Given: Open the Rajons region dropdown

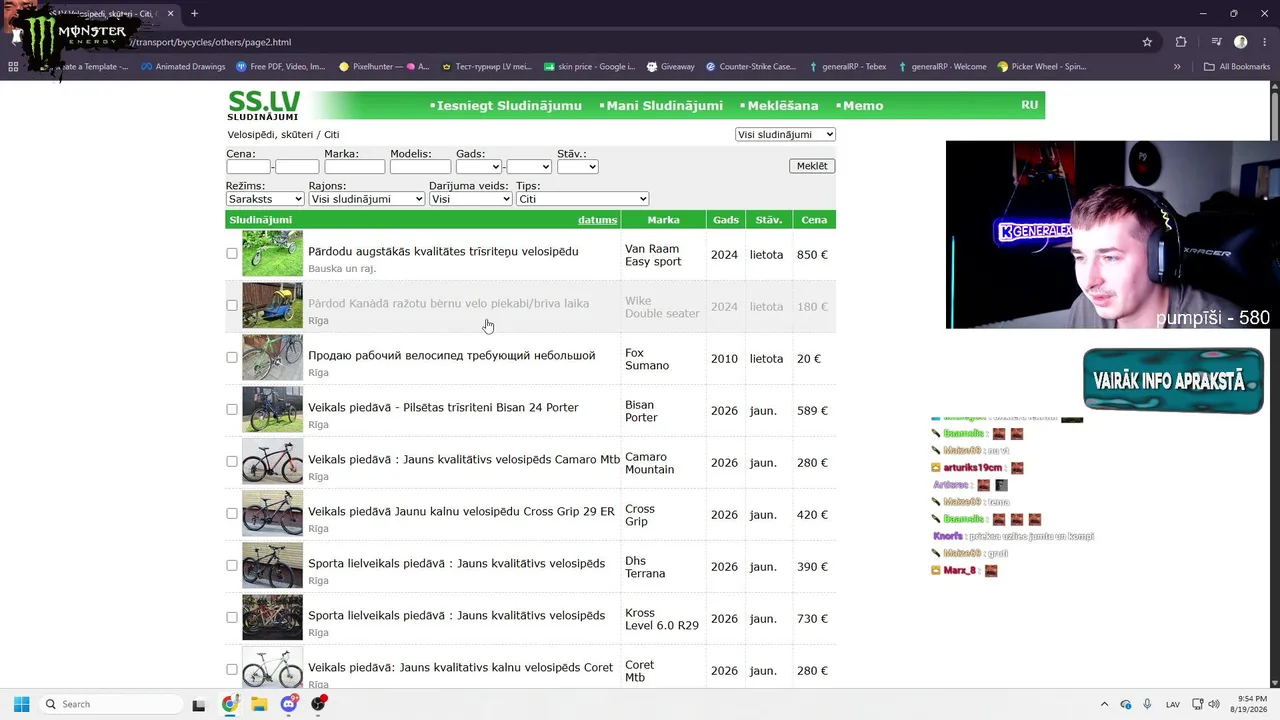Looking at the screenshot, I should [366, 199].
